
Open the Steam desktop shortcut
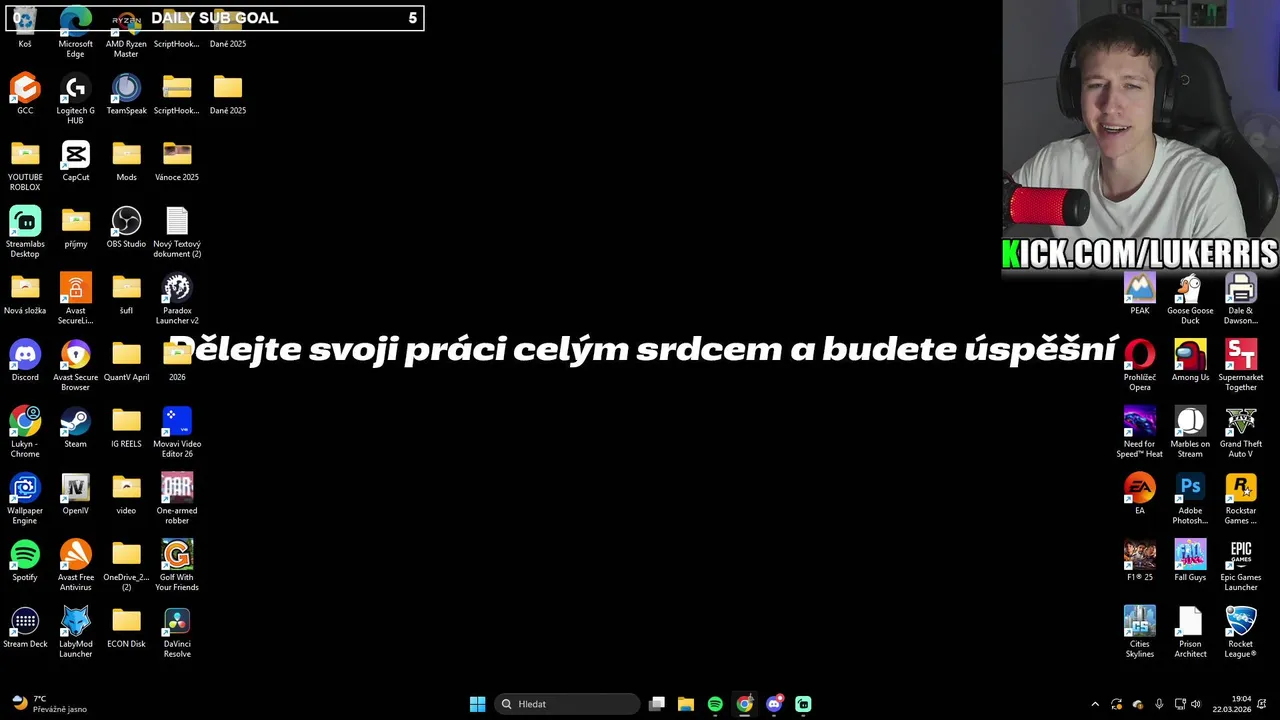[x=75, y=427]
